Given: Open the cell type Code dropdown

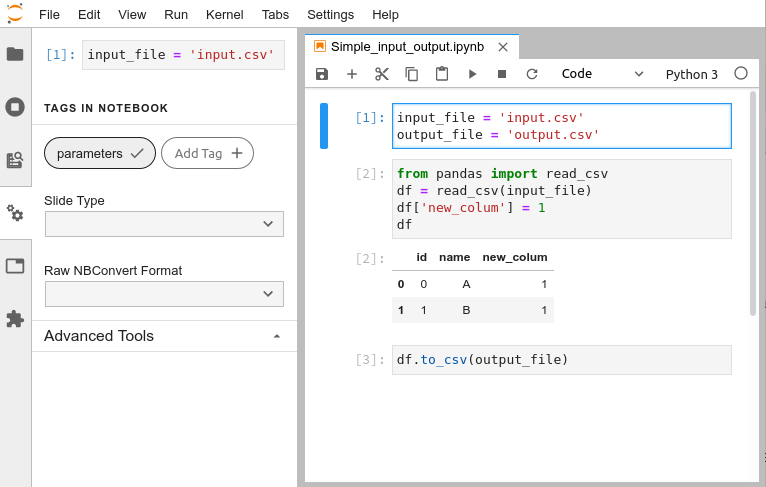Looking at the screenshot, I should [x=602, y=74].
